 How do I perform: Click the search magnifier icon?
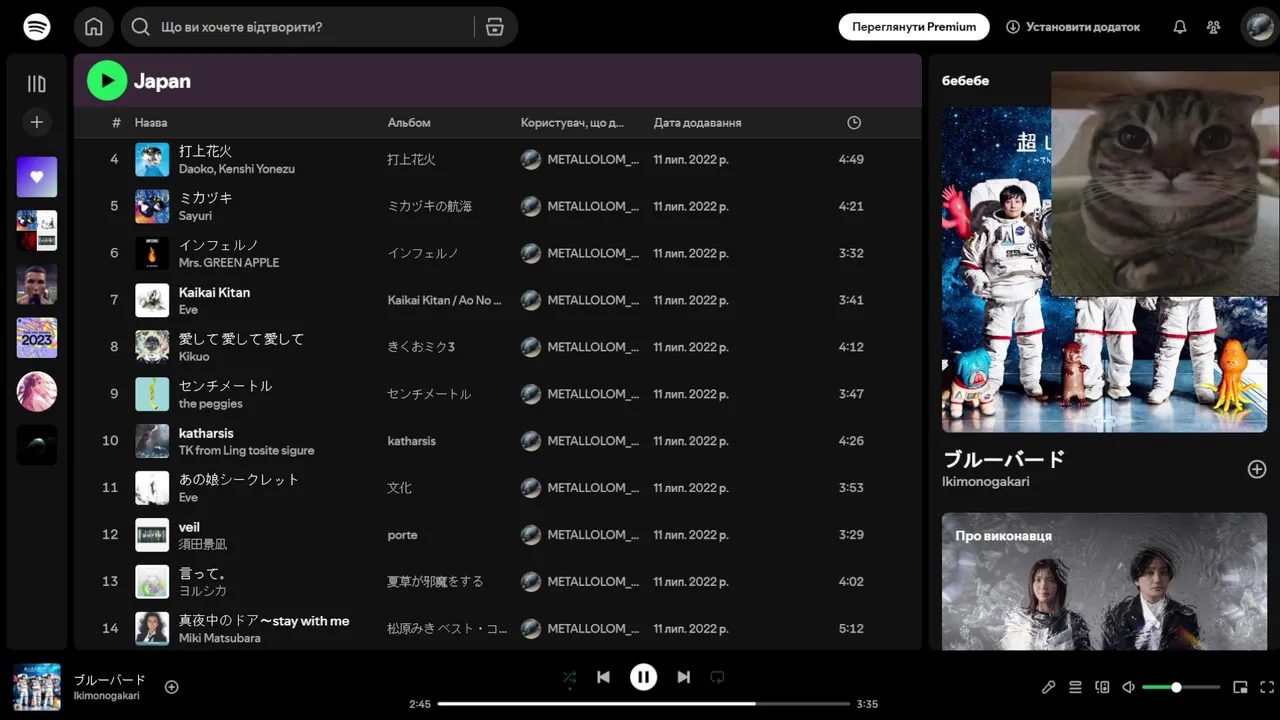[141, 27]
